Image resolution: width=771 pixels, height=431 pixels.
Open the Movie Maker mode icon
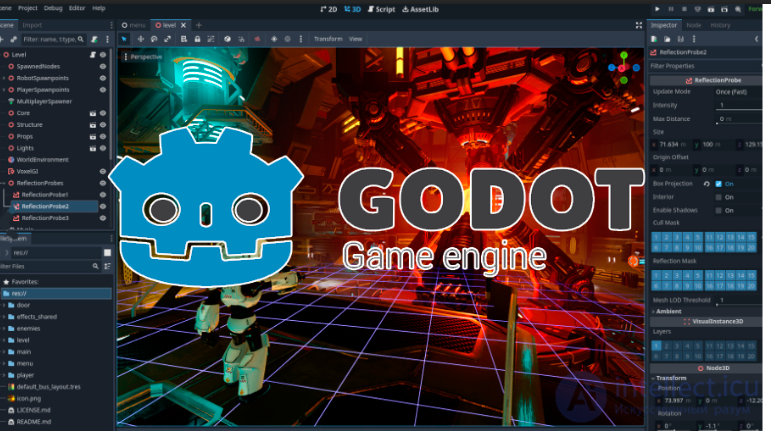(738, 9)
